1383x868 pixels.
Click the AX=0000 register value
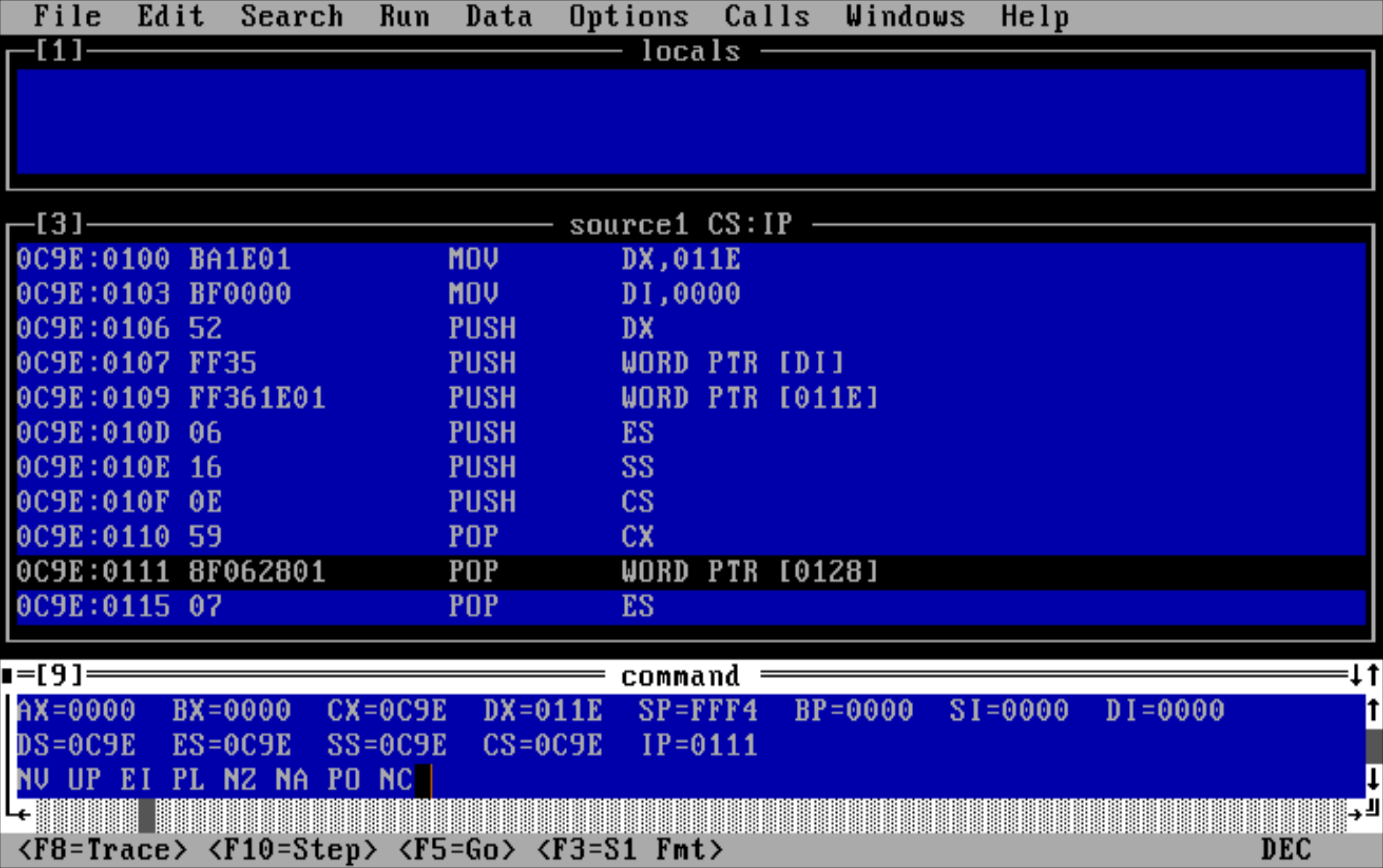tap(76, 711)
